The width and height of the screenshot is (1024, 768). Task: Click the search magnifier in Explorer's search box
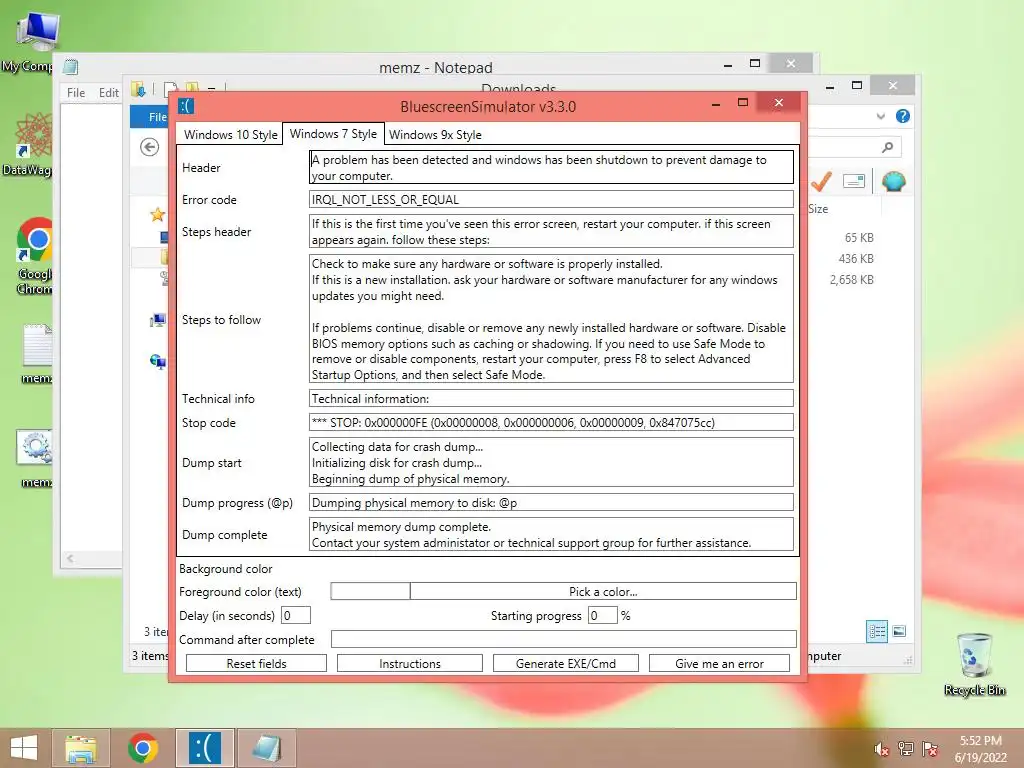pos(887,148)
